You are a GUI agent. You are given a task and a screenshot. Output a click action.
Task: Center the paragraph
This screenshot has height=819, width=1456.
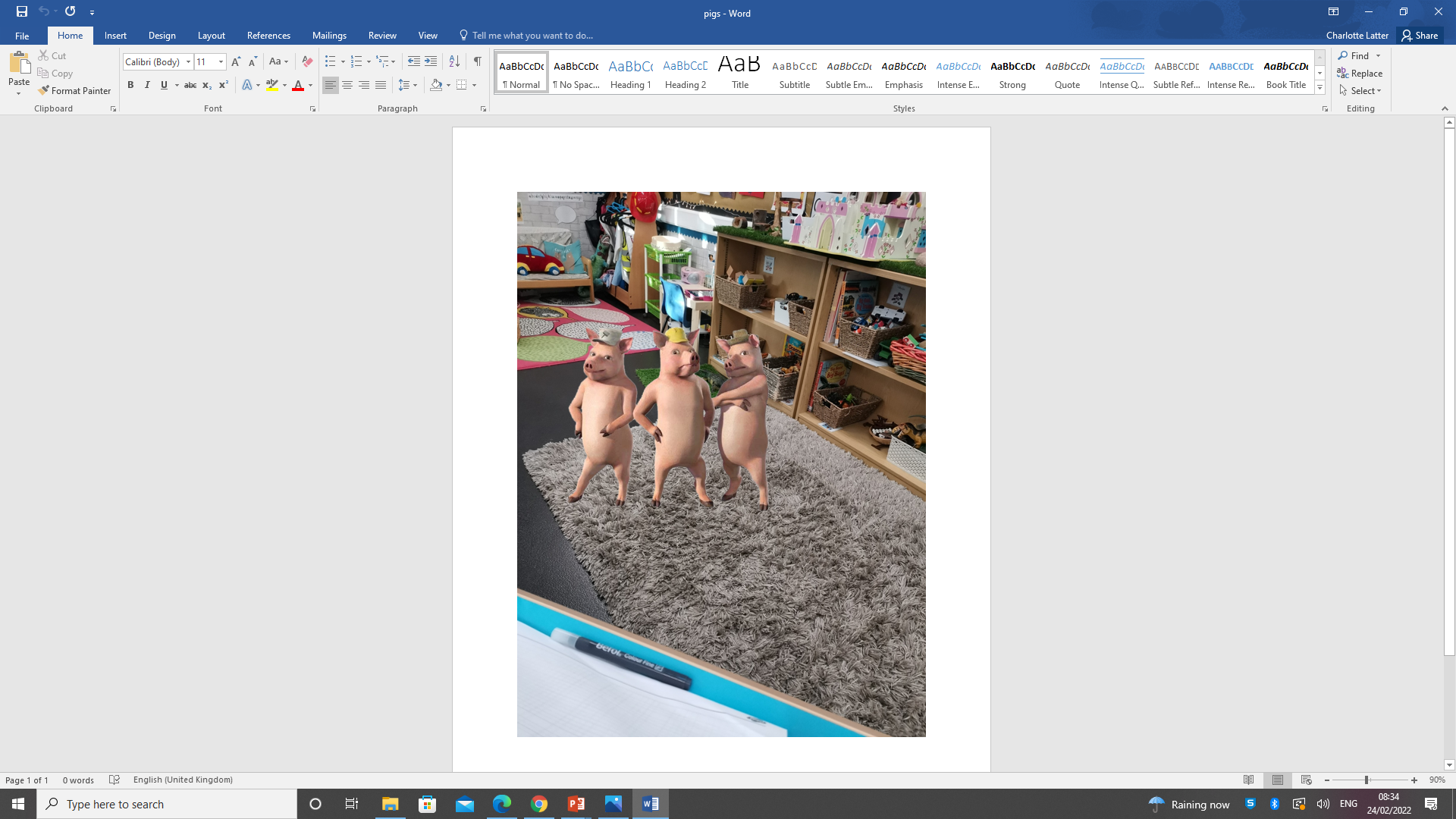point(347,85)
